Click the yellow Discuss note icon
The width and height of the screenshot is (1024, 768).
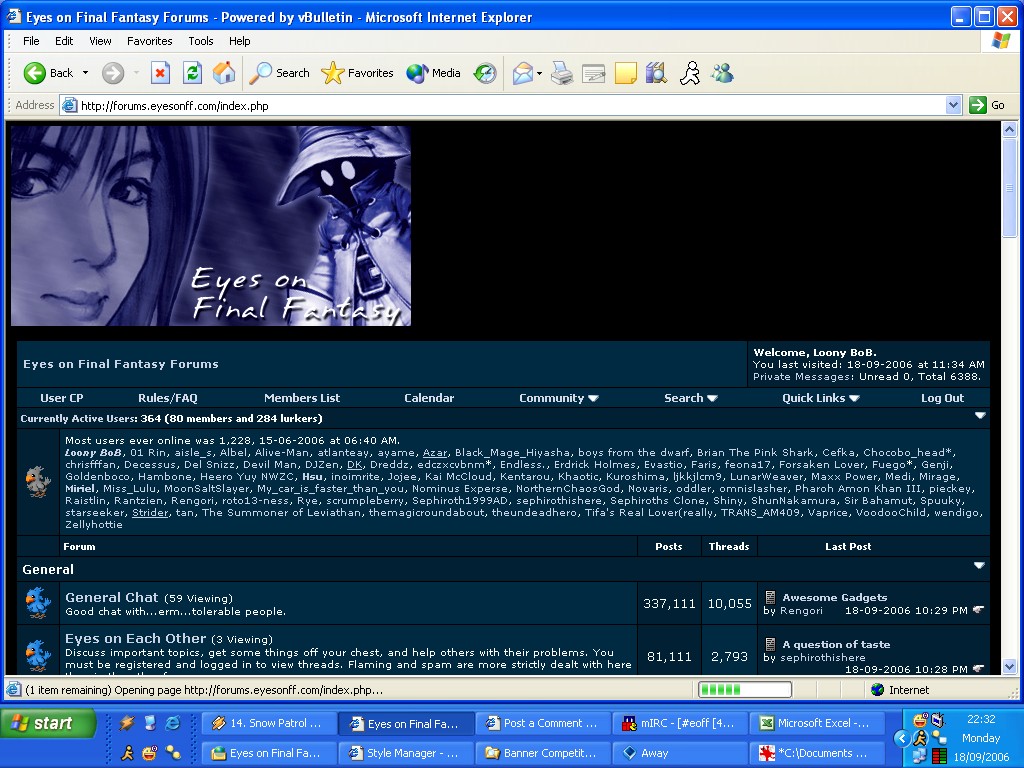[626, 73]
